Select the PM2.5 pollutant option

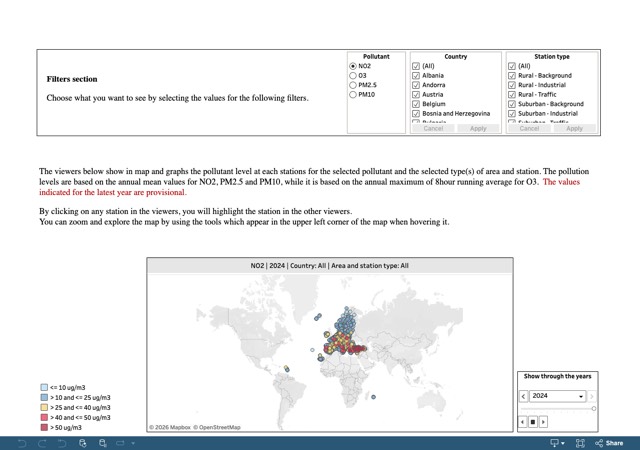pos(353,85)
